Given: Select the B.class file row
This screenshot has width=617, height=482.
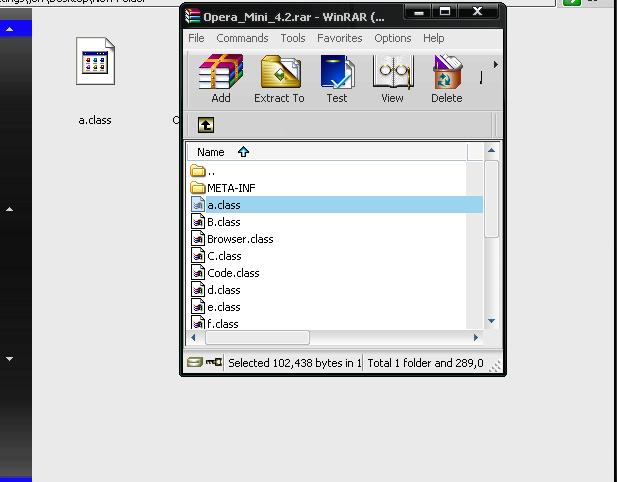Looking at the screenshot, I should [334, 222].
